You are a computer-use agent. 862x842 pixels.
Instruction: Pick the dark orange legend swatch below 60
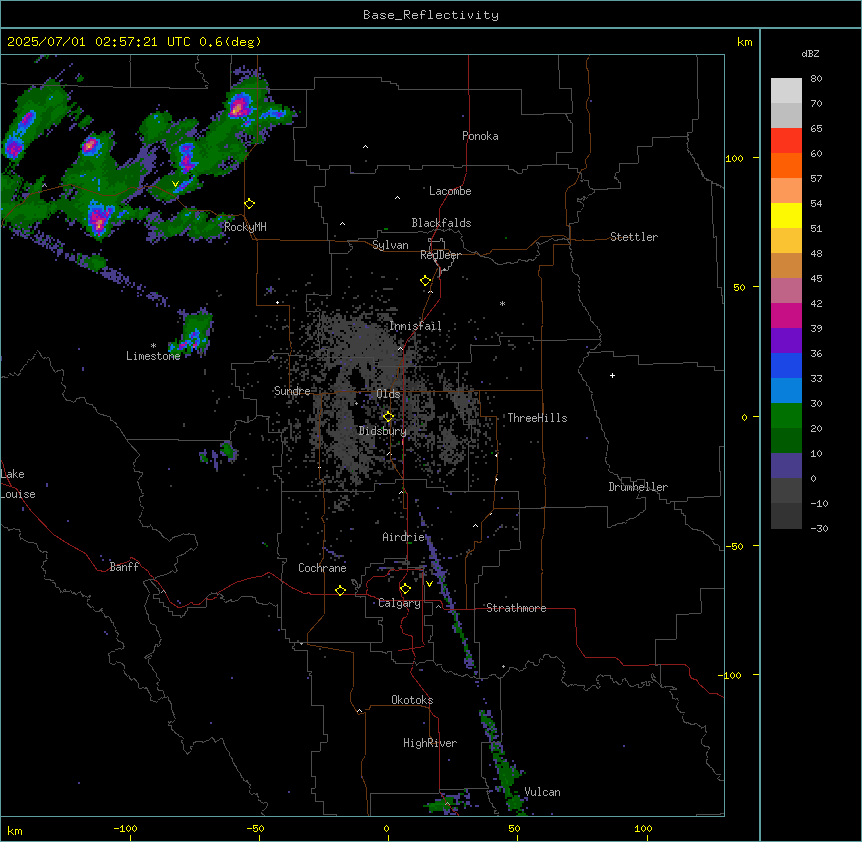pos(786,166)
